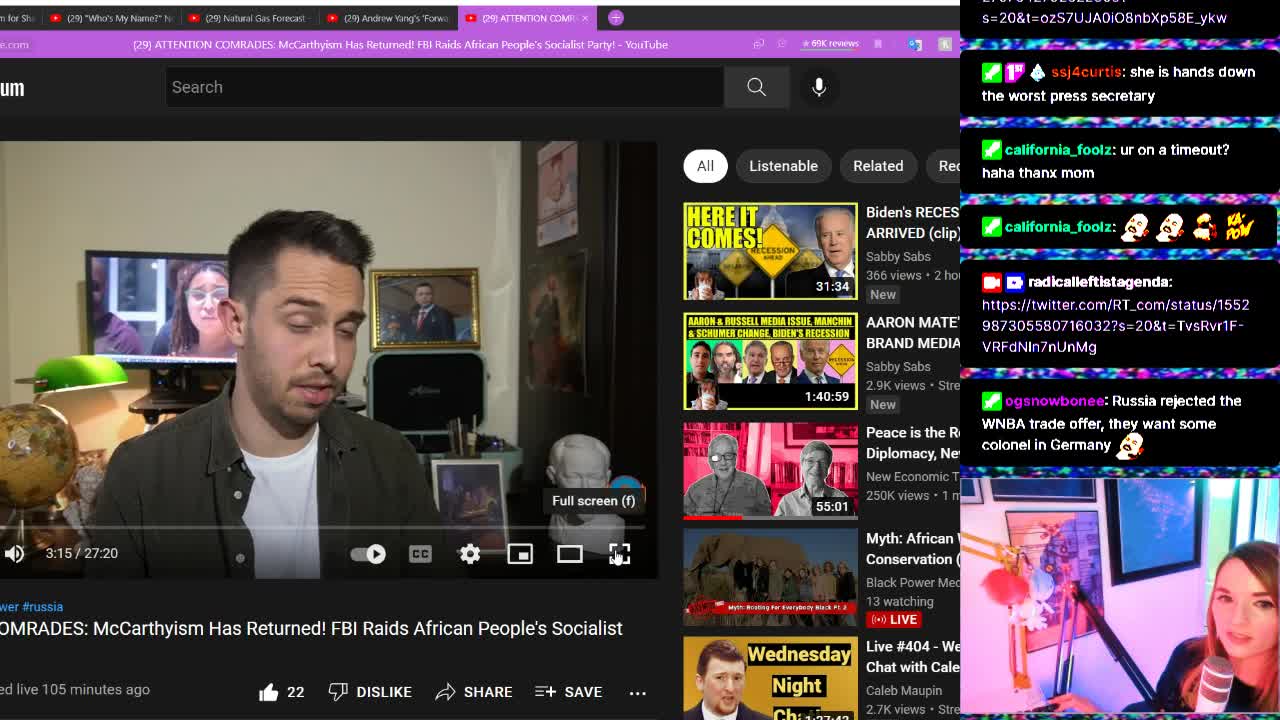This screenshot has height=720, width=1280.
Task: Open twitter RT_com link in chat
Action: 1115,326
